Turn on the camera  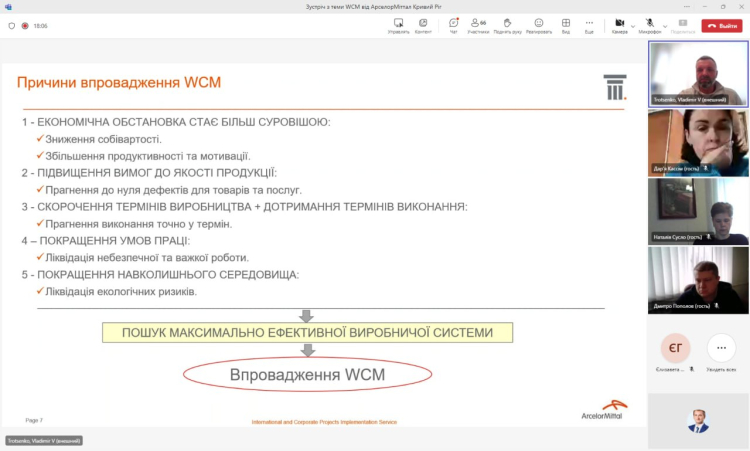[x=619, y=23]
